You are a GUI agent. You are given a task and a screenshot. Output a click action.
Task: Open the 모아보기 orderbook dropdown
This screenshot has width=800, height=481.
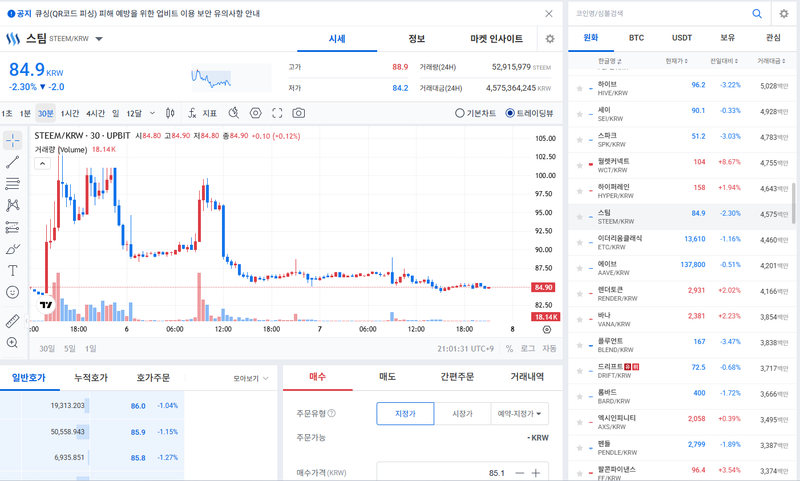click(251, 378)
